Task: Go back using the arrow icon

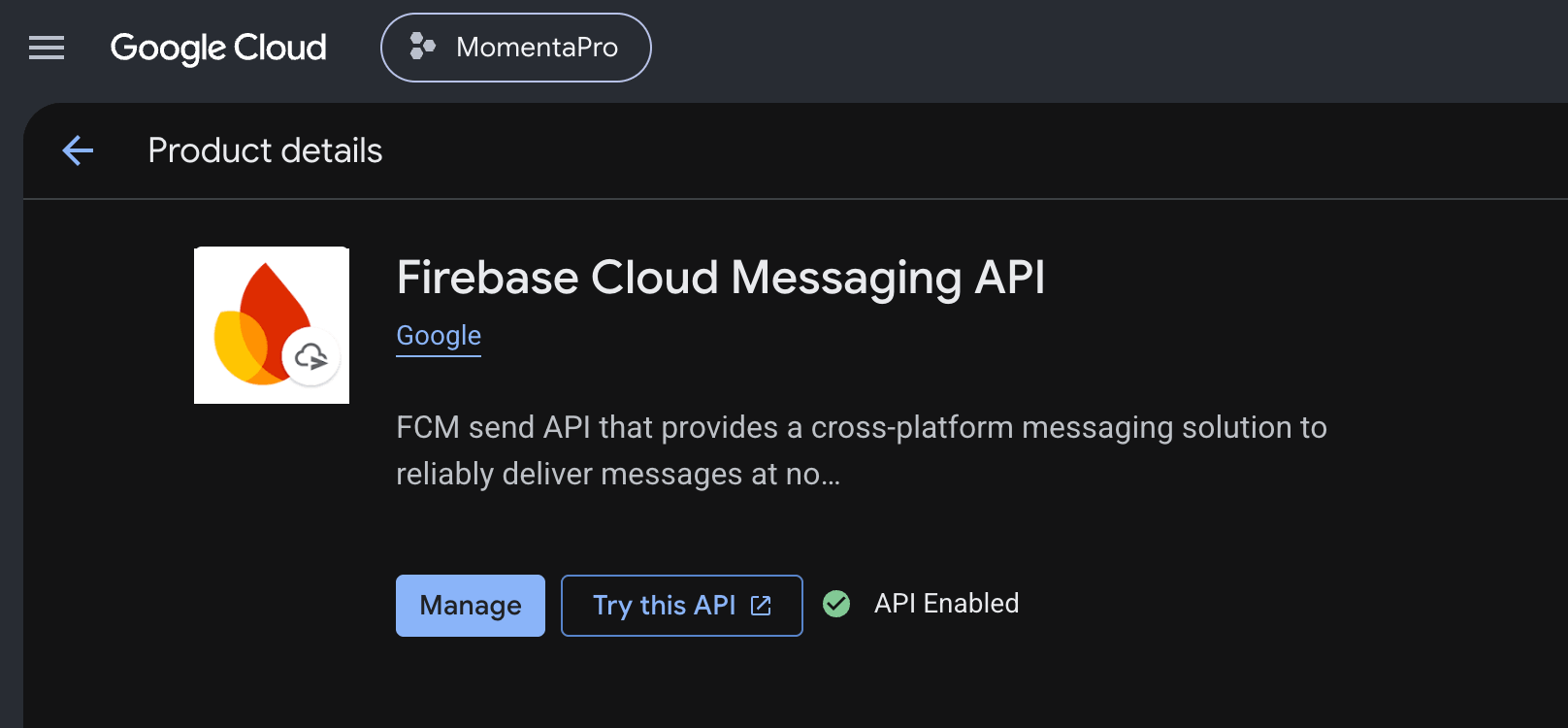Action: (x=78, y=150)
